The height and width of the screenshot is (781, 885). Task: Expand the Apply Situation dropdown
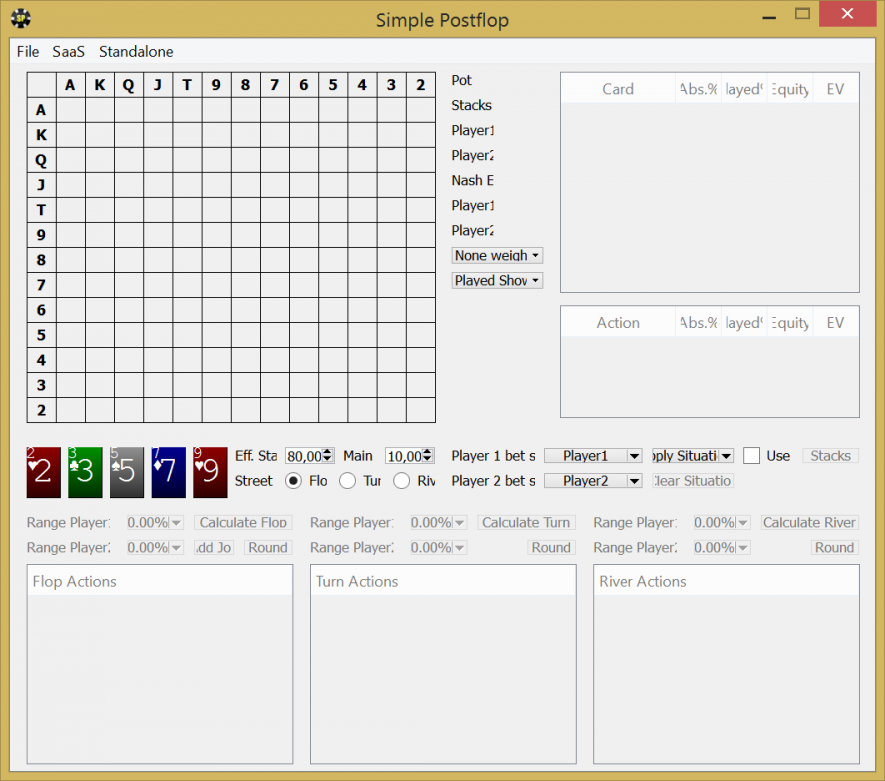coord(693,455)
